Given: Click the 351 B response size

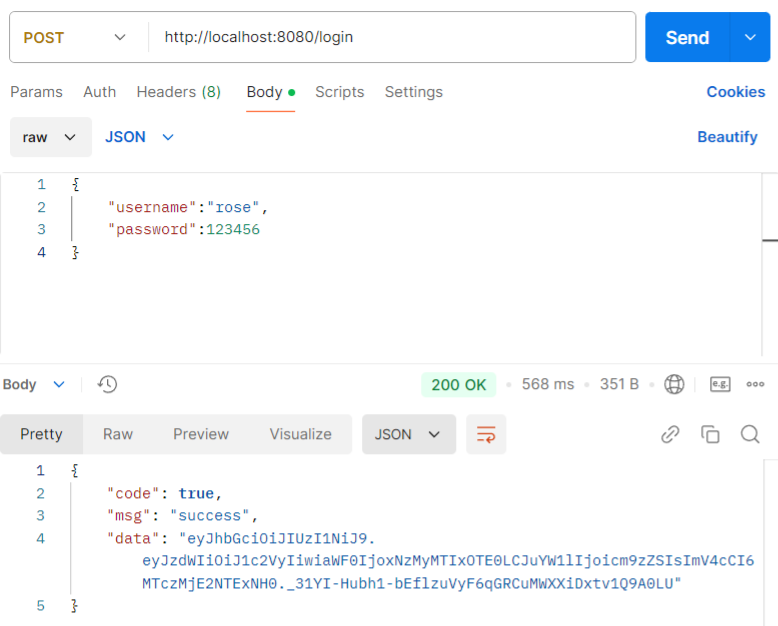Looking at the screenshot, I should pos(619,384).
